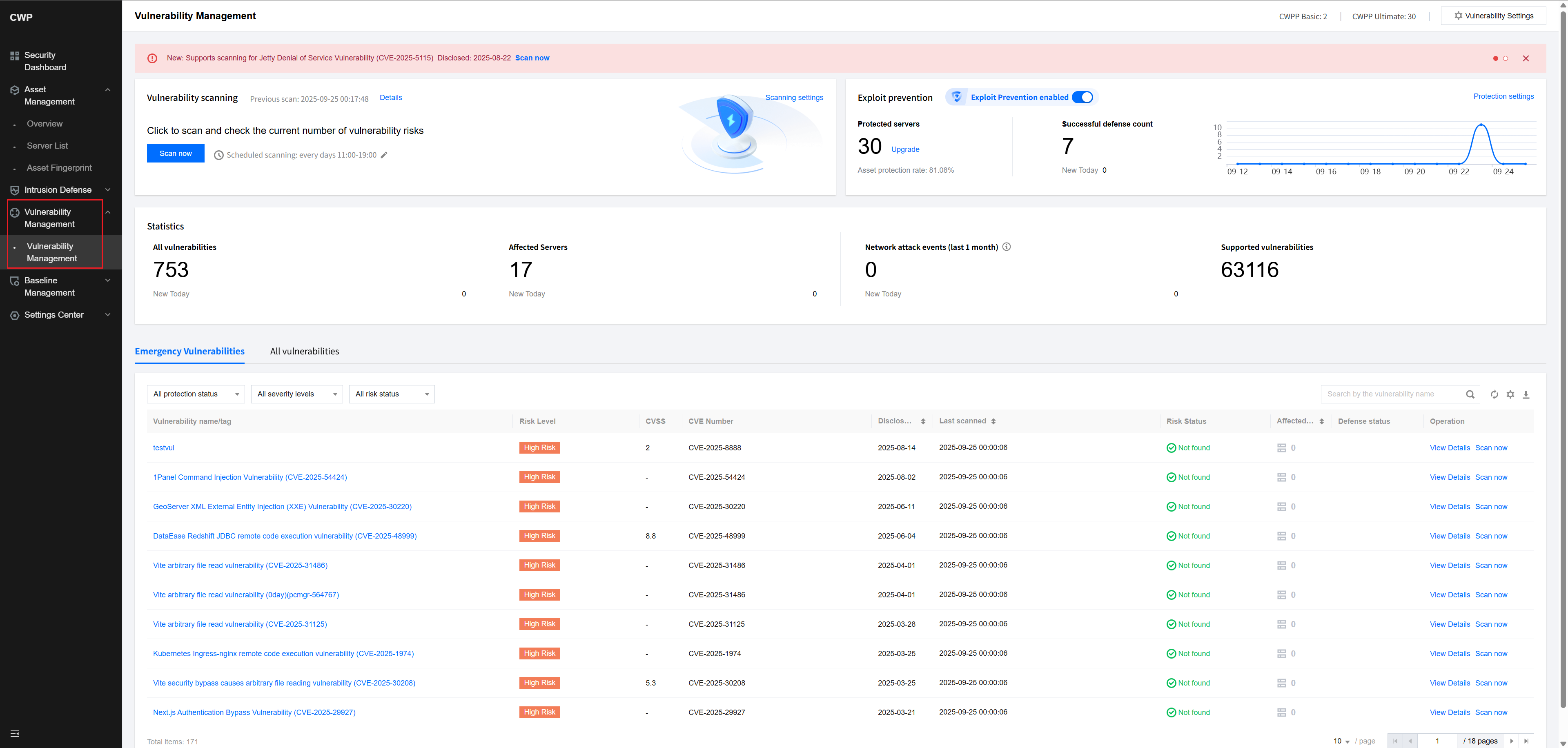Refresh the vulnerability list
This screenshot has height=748, width=1568.
[x=1494, y=394]
